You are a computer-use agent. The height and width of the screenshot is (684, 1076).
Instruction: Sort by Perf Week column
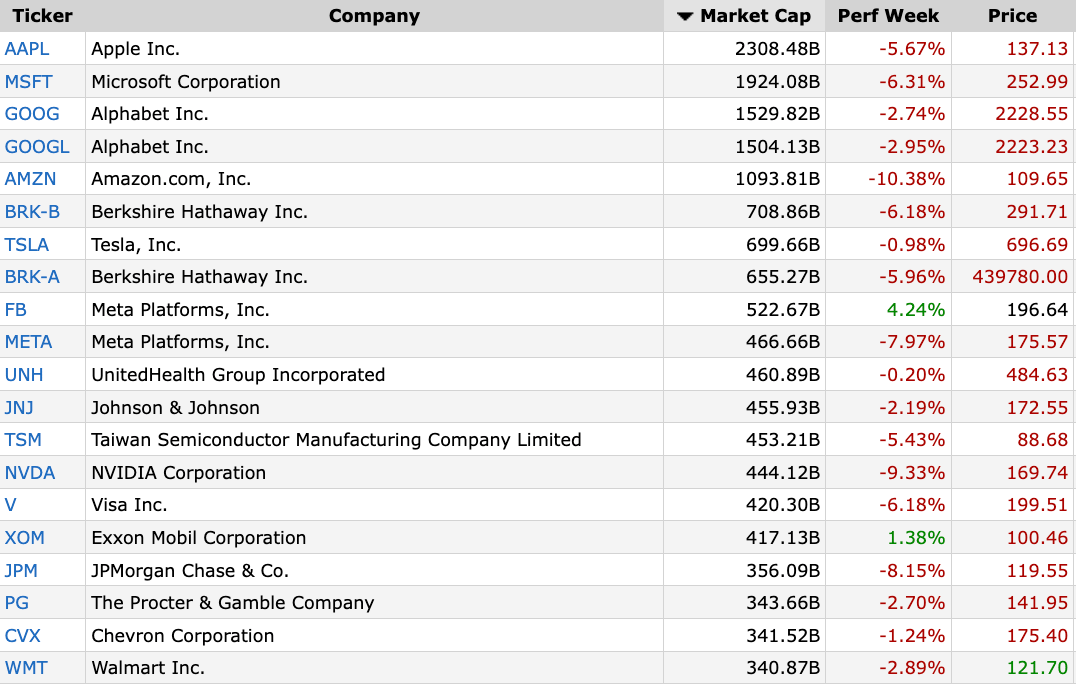coord(888,16)
